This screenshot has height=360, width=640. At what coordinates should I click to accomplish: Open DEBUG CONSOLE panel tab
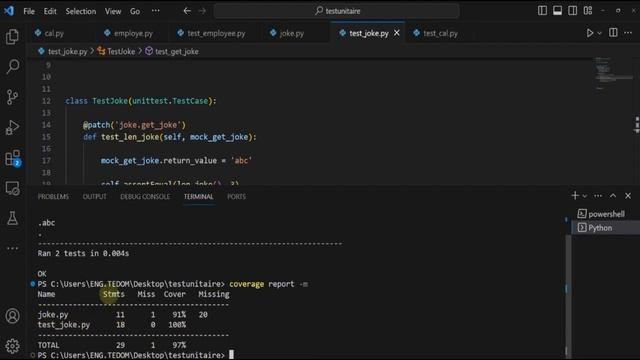145,197
